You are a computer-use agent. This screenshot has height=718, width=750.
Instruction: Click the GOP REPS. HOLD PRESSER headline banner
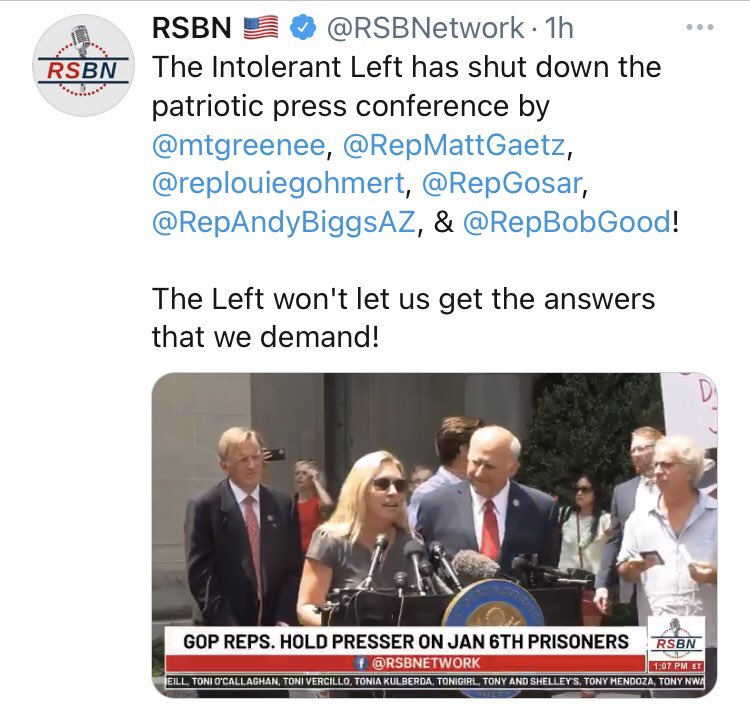tap(406, 641)
